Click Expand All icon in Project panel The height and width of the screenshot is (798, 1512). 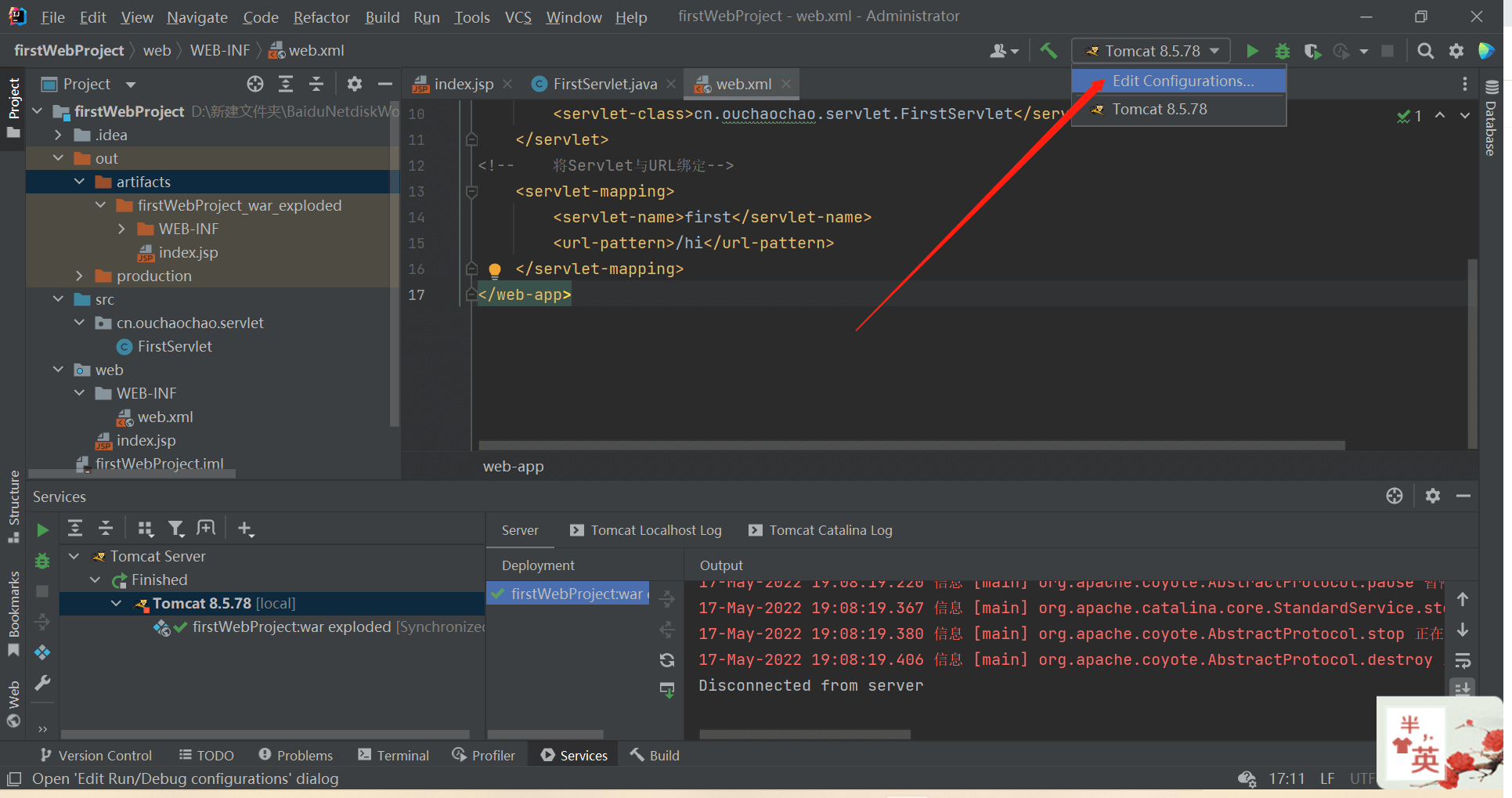(x=286, y=84)
